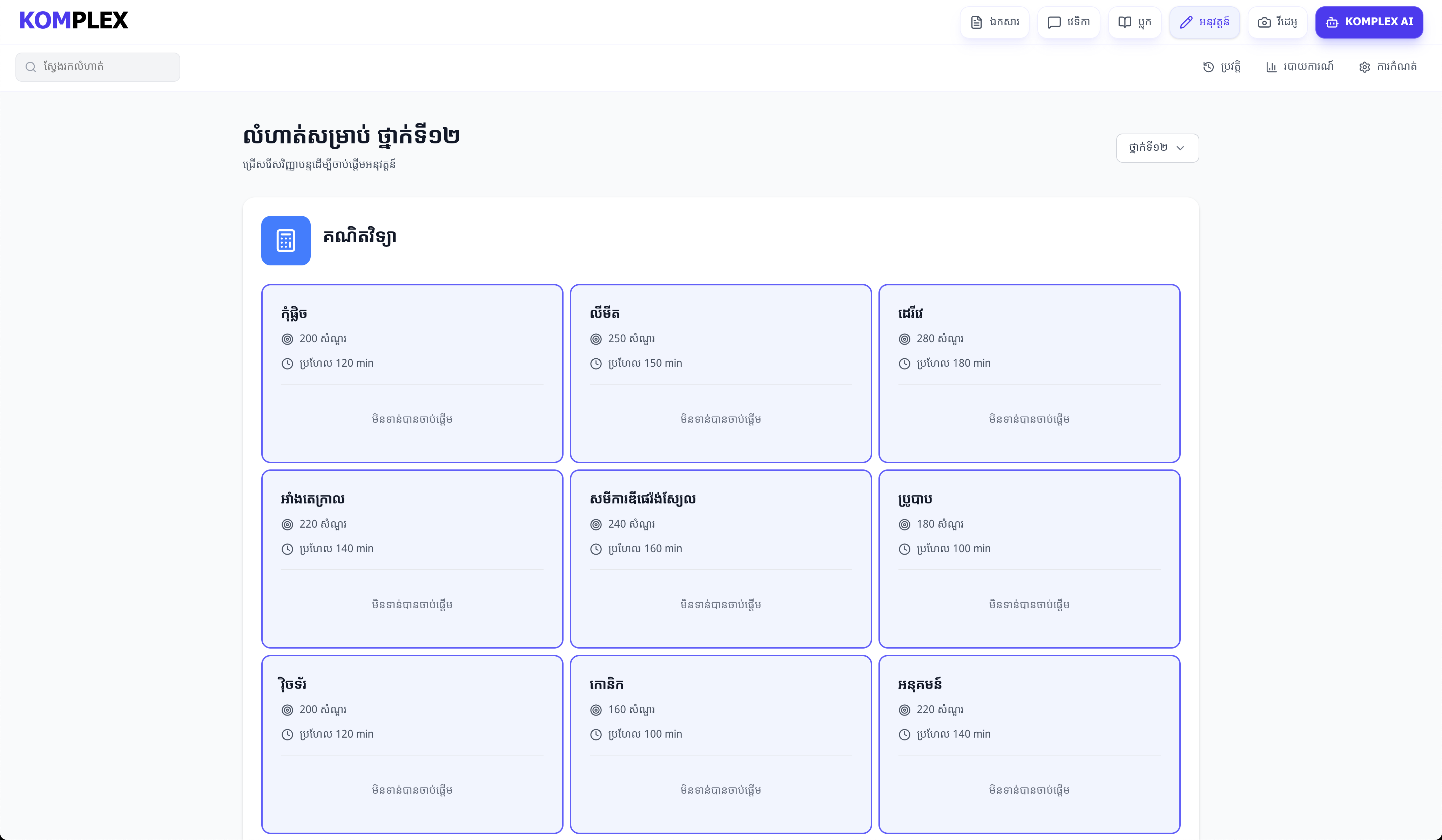This screenshot has height=840, width=1442.
Task: Open the វេទិកា forum tab
Action: (x=1068, y=22)
